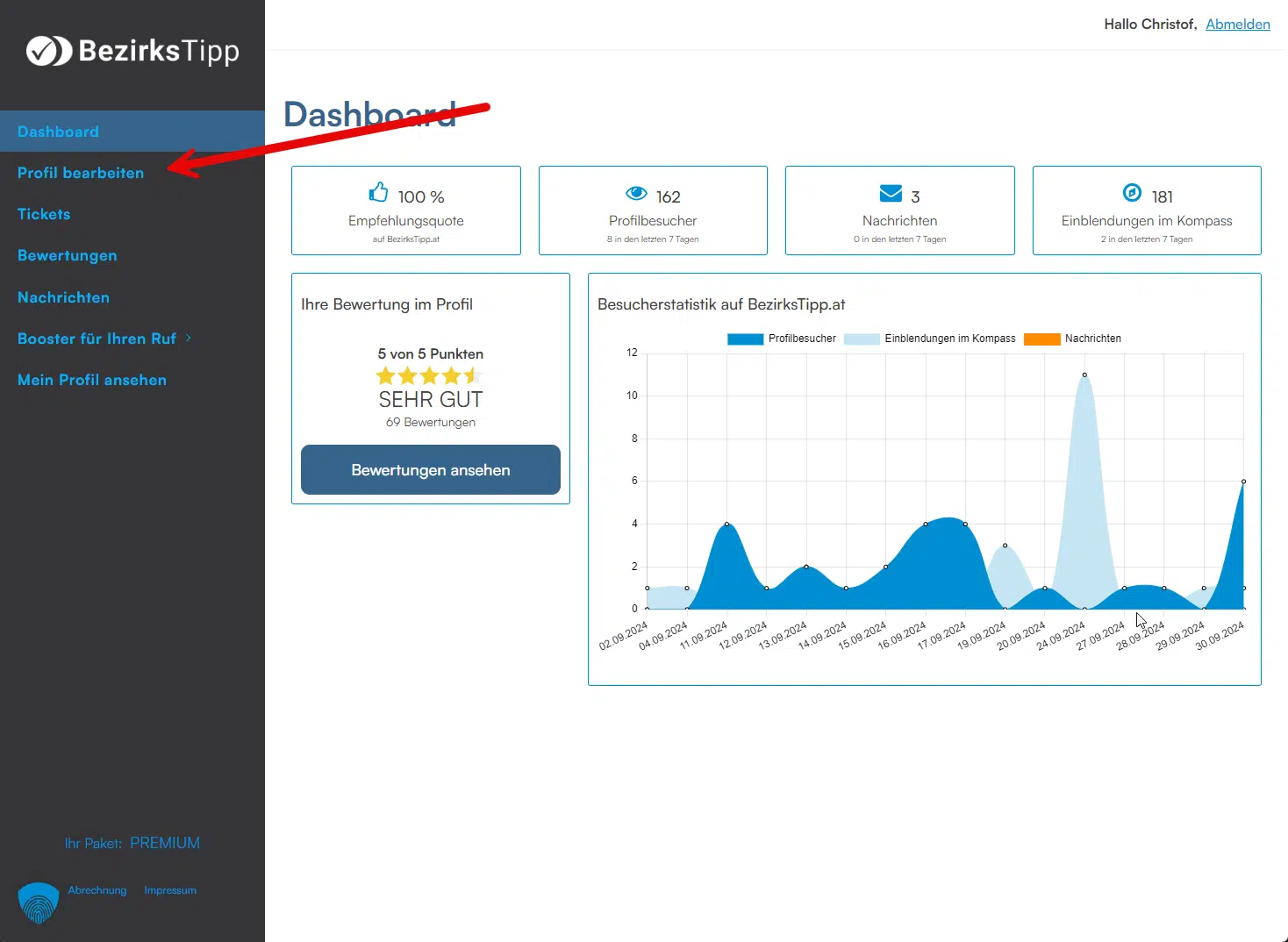Click the fingerprint shield icon
This screenshot has height=942, width=1288.
point(38,903)
